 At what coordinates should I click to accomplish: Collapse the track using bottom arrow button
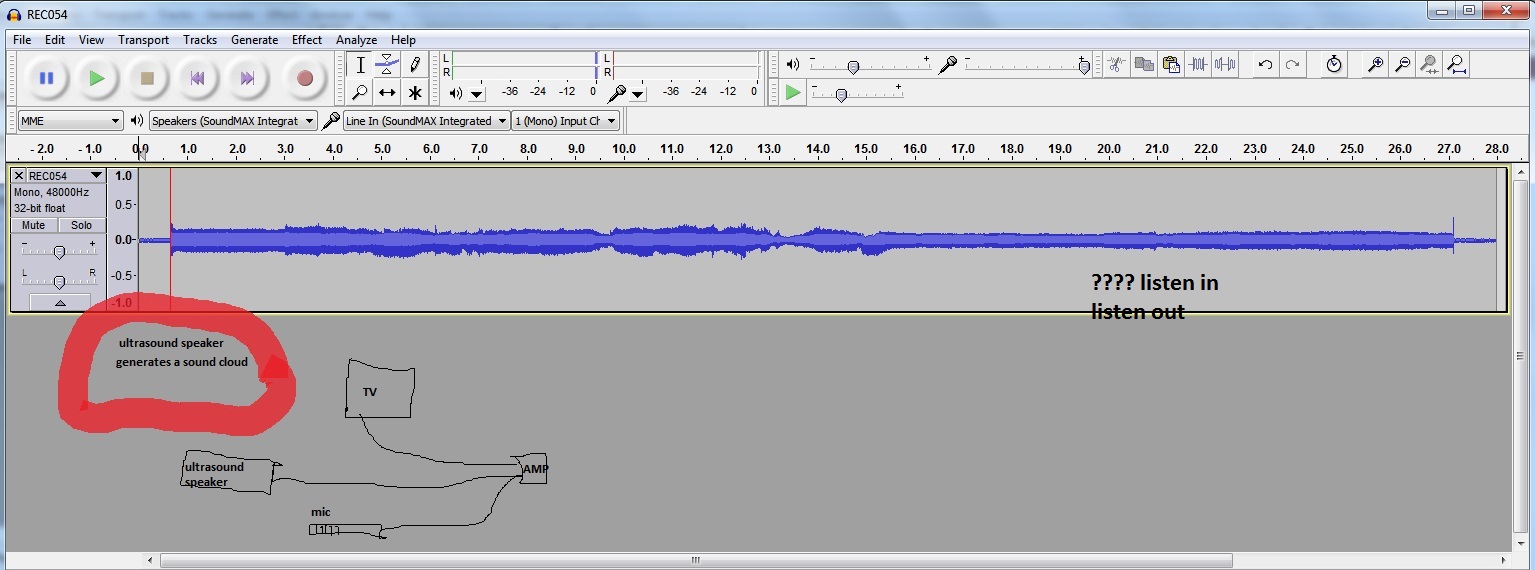tap(59, 302)
